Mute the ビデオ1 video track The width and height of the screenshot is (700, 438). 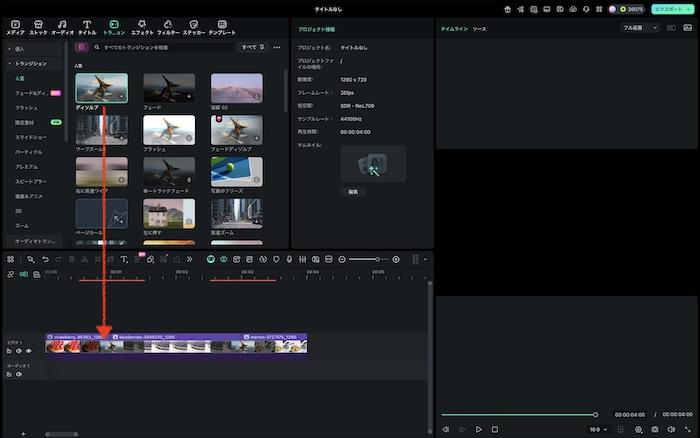coord(19,351)
